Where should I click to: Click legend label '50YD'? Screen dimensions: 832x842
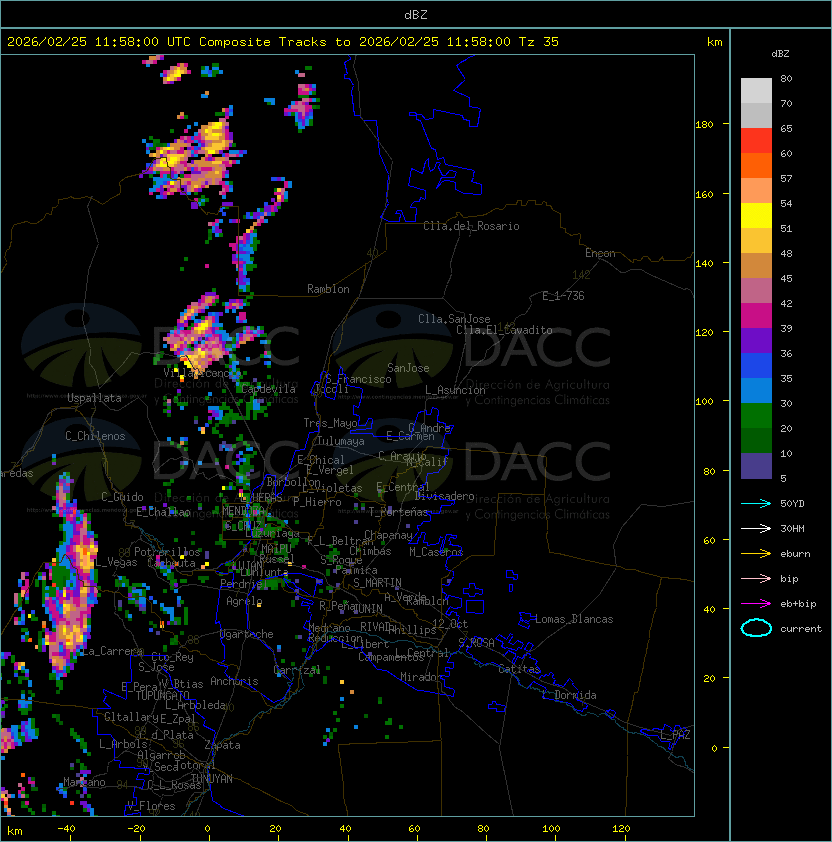792,504
